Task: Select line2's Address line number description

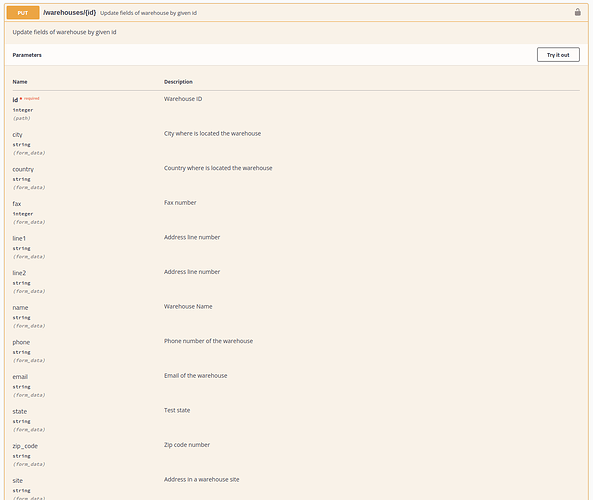Action: pos(192,272)
